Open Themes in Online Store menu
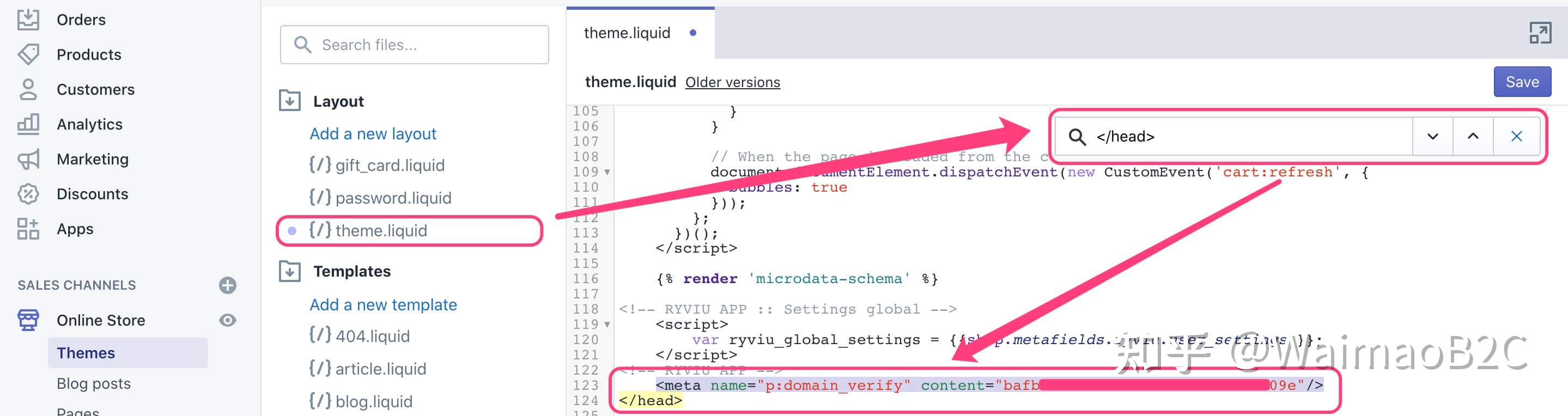Viewport: 1568px width, 416px height. click(x=86, y=353)
